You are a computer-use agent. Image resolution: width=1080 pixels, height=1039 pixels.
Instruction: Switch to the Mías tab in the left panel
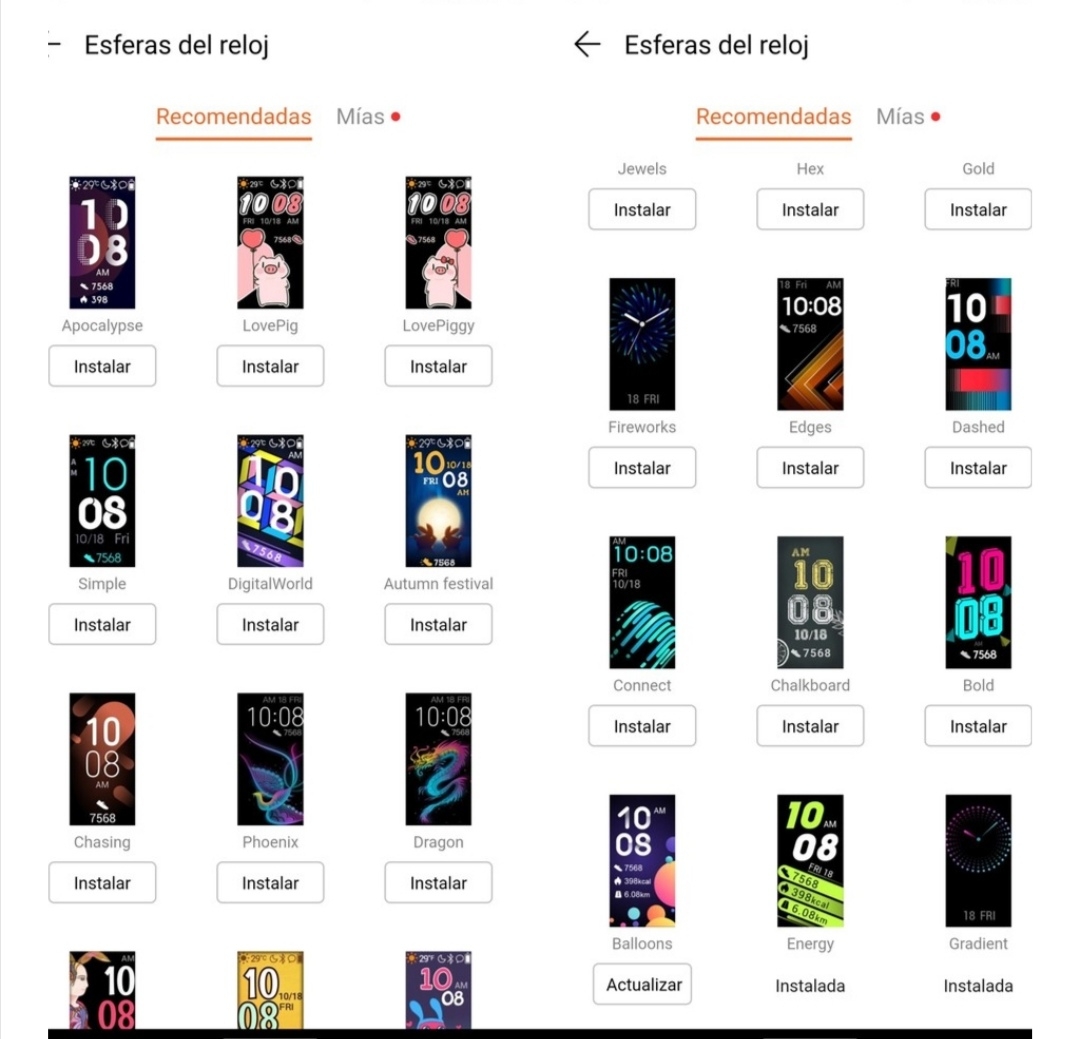click(x=360, y=117)
